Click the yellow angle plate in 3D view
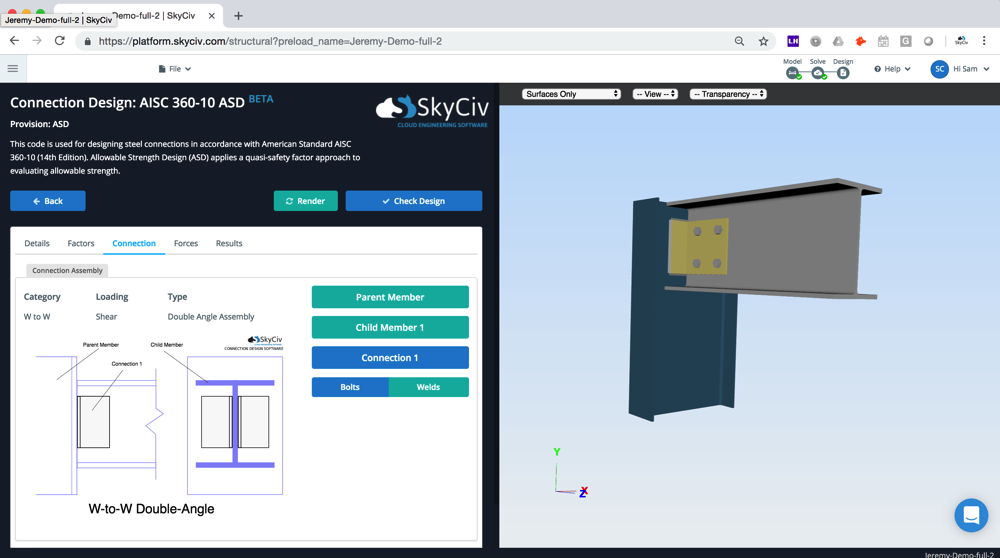The height and width of the screenshot is (558, 1000). tap(698, 246)
